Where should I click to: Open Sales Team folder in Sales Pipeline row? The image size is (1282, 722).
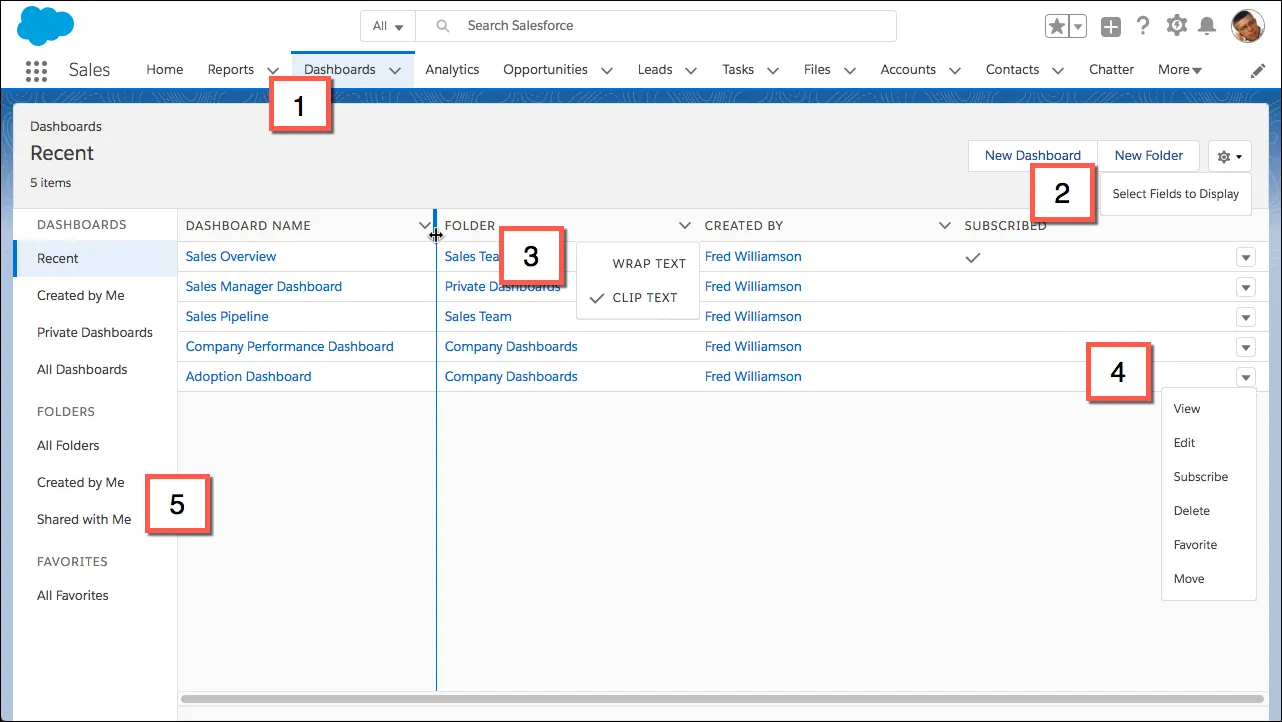(478, 317)
